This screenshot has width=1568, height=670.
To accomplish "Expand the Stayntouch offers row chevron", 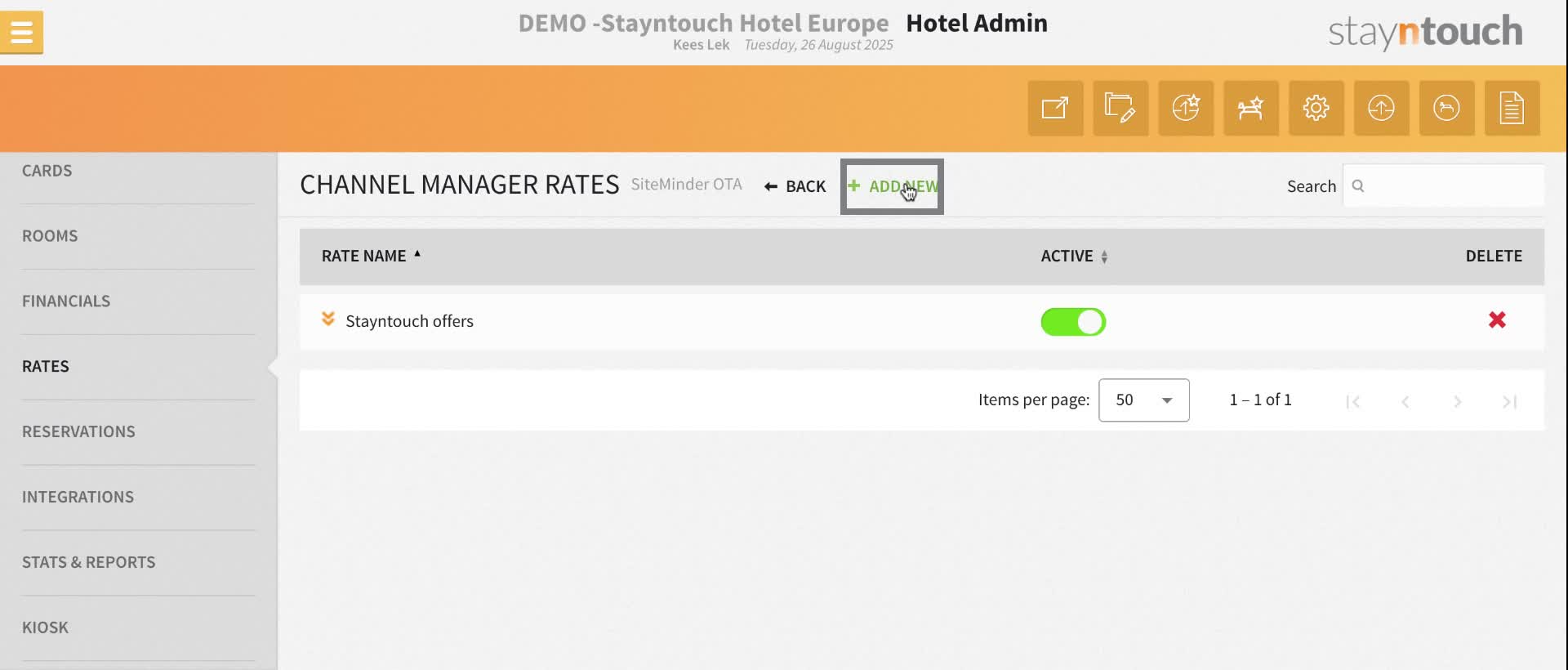I will coord(328,319).
